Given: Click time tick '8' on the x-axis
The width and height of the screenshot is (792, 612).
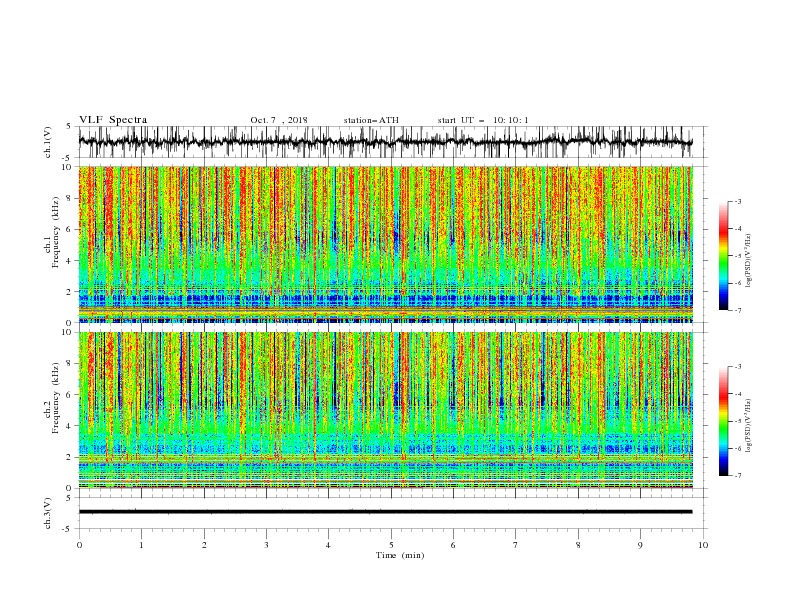Looking at the screenshot, I should (x=578, y=545).
